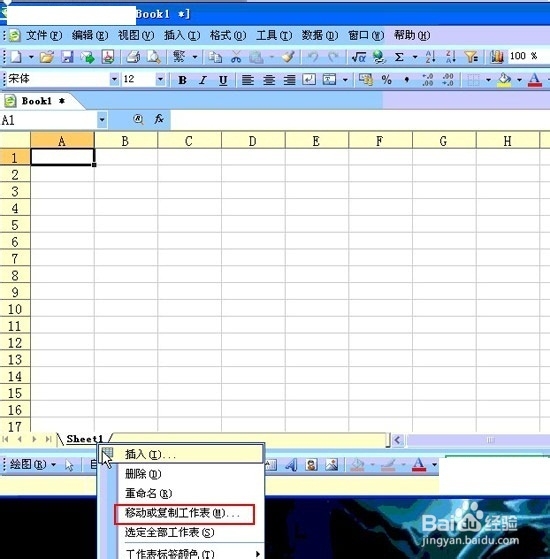Toggle italic formatting

point(203,80)
